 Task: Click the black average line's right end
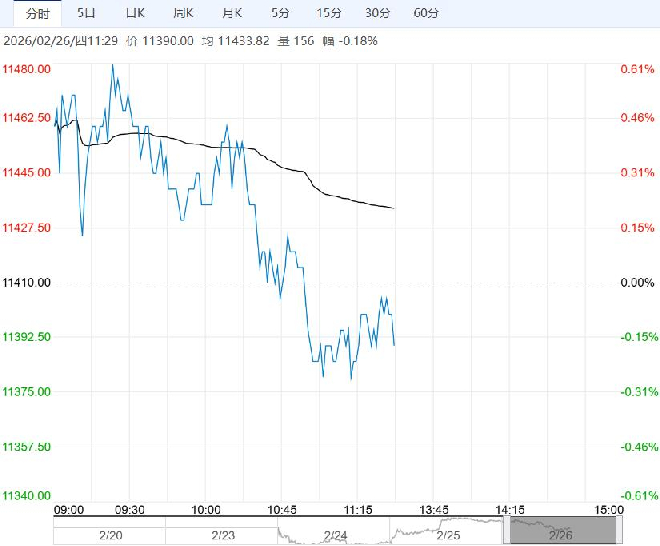click(x=395, y=208)
